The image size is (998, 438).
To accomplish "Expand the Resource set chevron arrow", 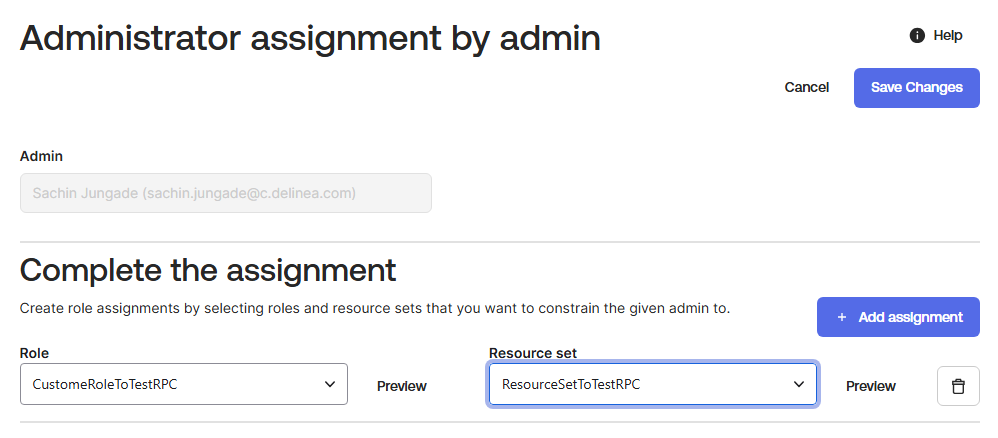I will point(799,384).
